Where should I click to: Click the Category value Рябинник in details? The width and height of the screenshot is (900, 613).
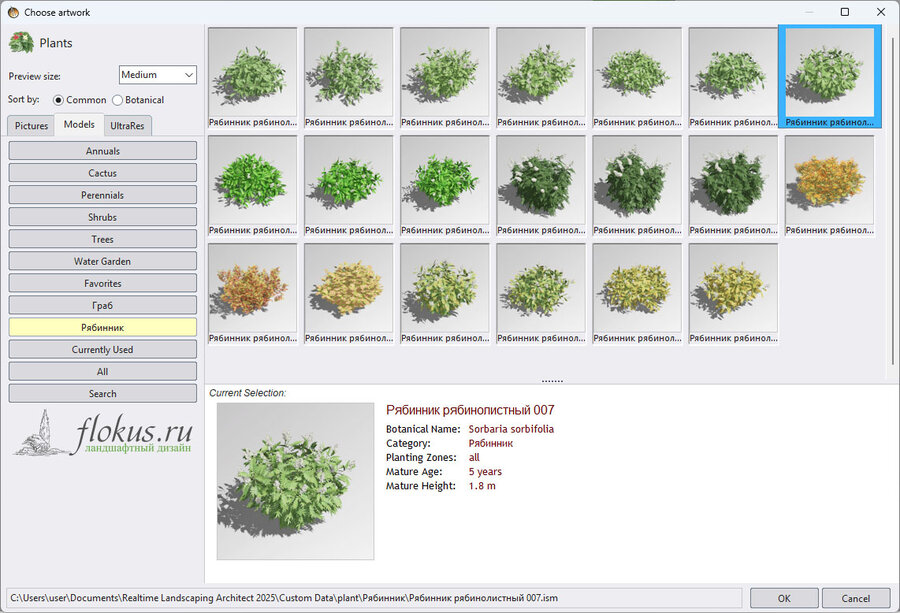tap(491, 443)
